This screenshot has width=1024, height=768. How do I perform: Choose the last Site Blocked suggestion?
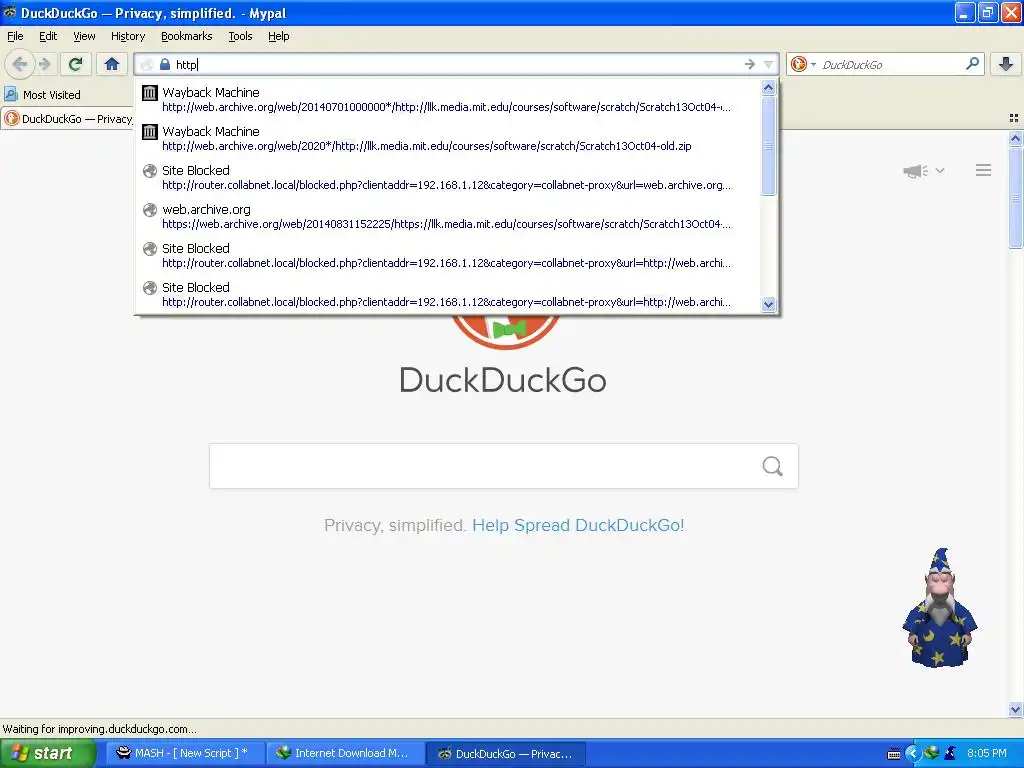pyautogui.click(x=448, y=295)
